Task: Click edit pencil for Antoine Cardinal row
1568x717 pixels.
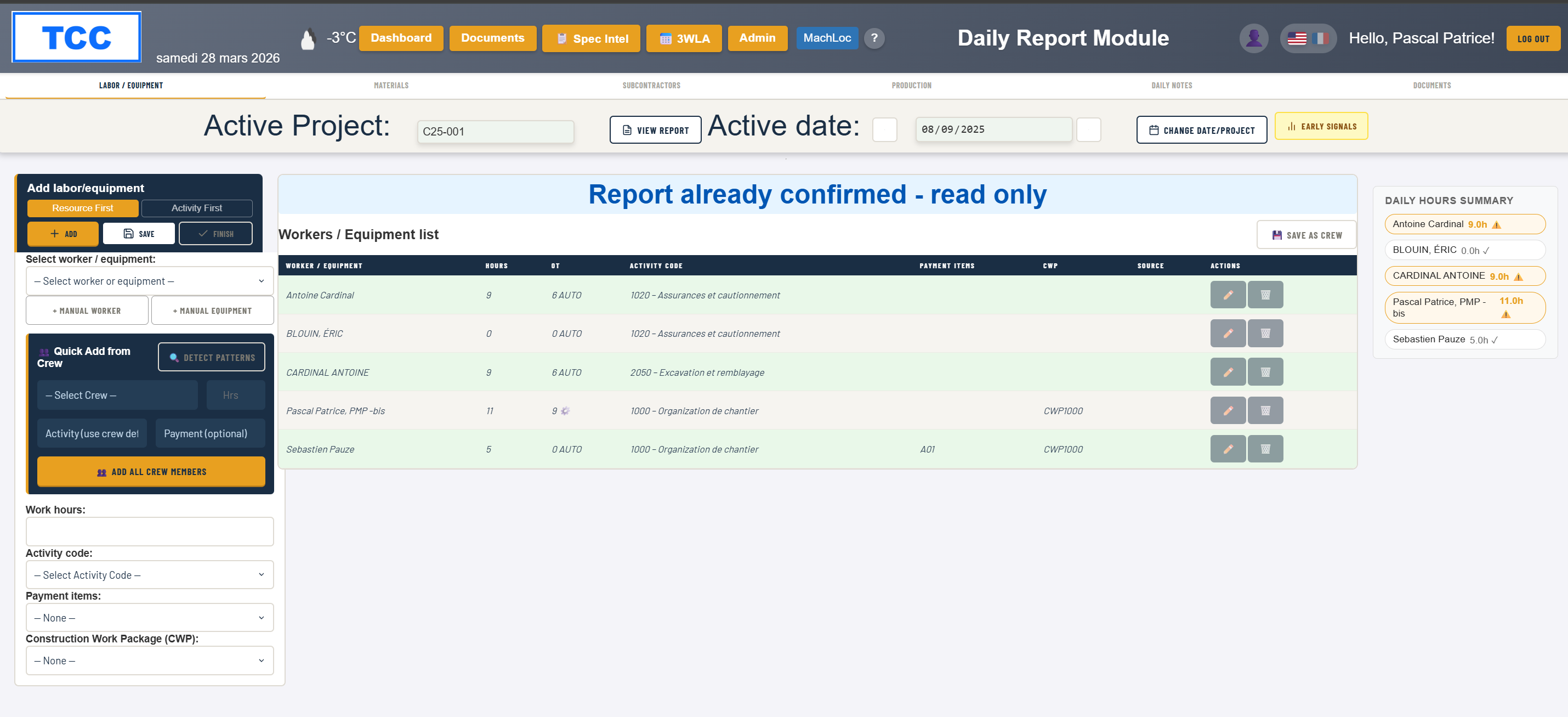Action: tap(1227, 295)
